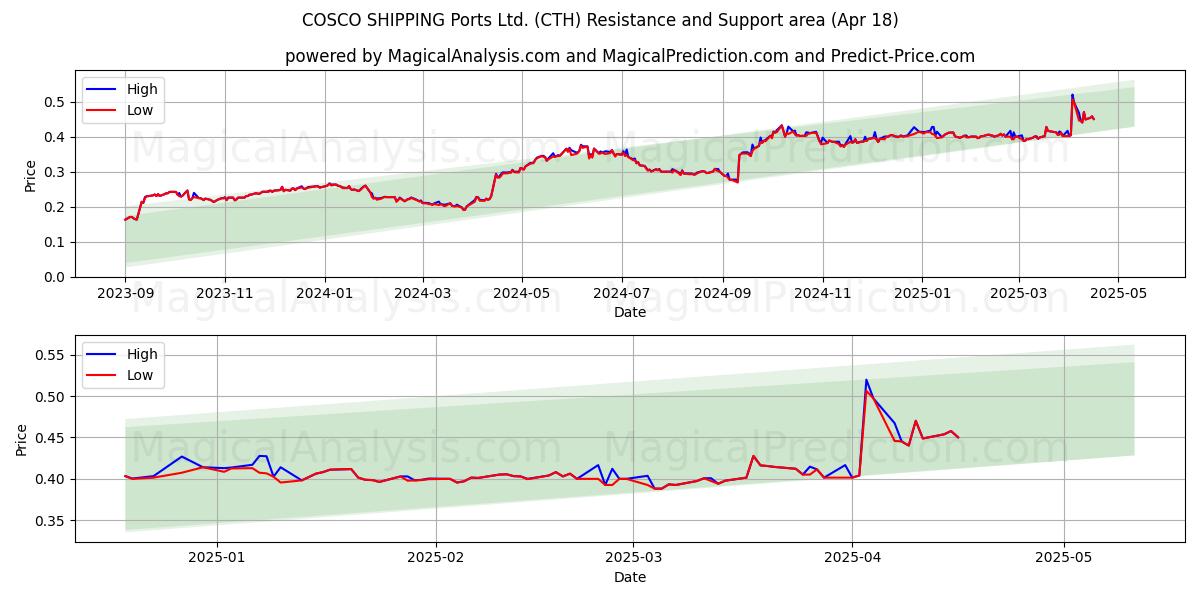This screenshot has height=600, width=1200.
Task: Click the '0.3' y-axis tick on the top chart
Action: (x=56, y=172)
